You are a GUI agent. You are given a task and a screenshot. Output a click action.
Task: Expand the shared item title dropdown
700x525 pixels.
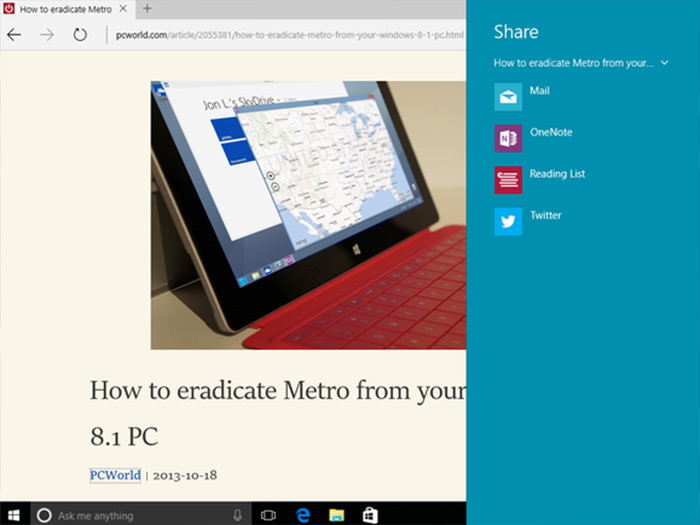click(665, 63)
